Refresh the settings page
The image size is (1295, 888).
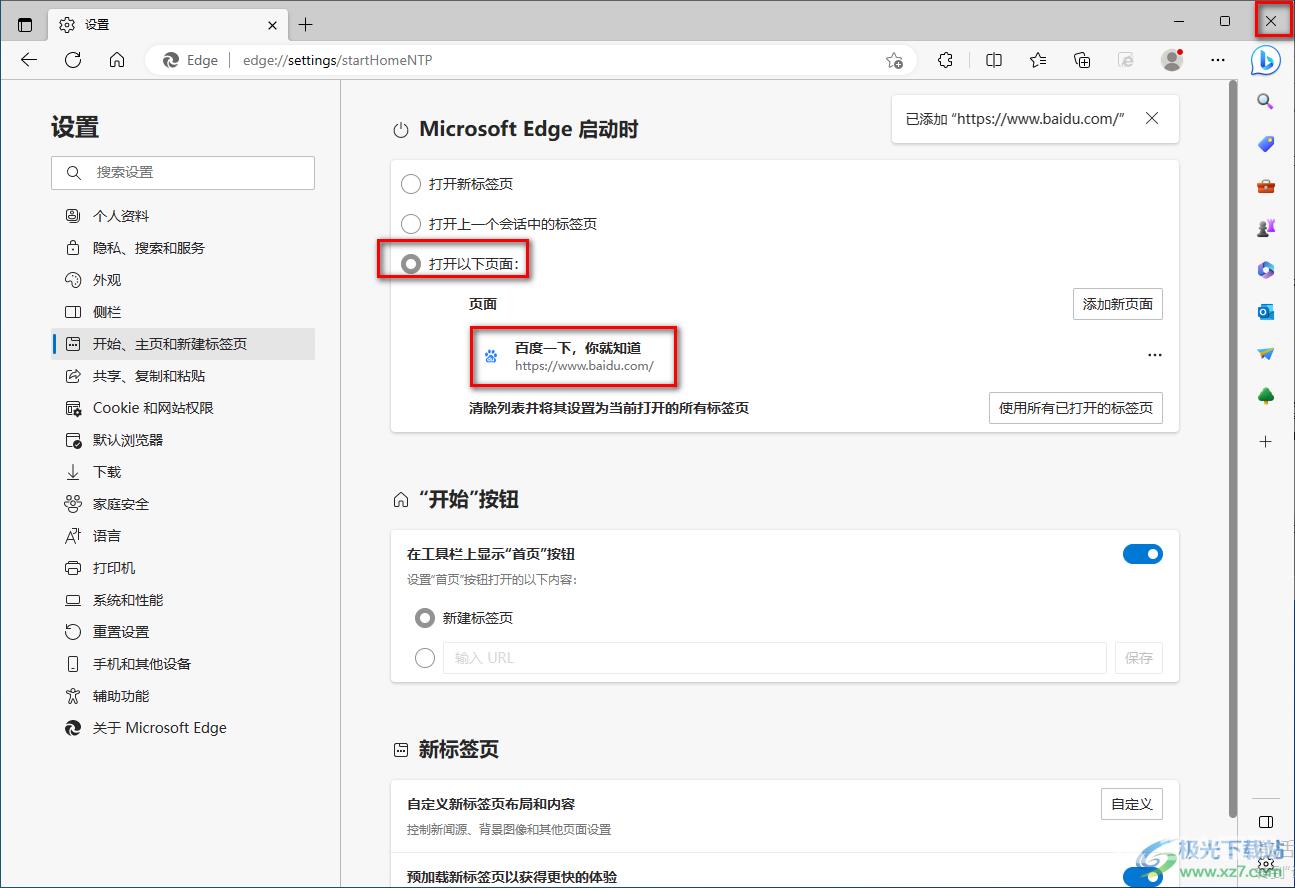(x=73, y=60)
